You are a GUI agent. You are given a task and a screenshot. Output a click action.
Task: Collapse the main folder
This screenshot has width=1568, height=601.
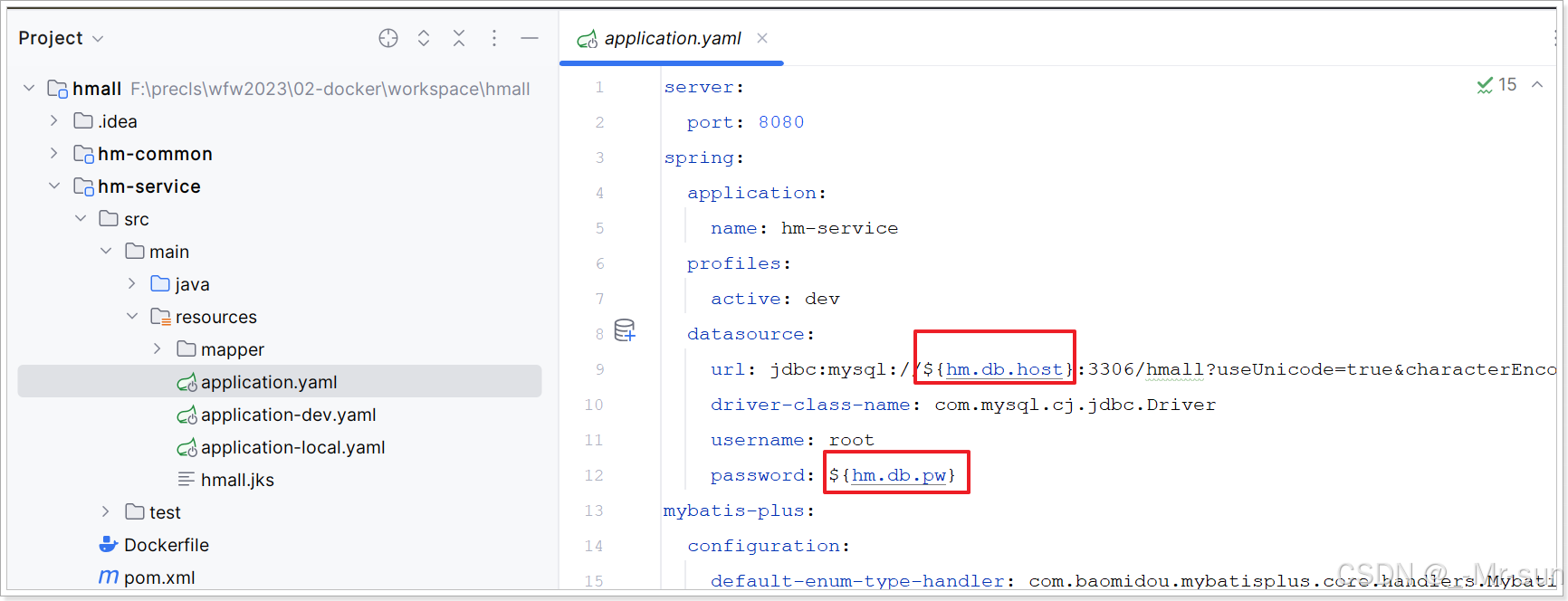106,252
